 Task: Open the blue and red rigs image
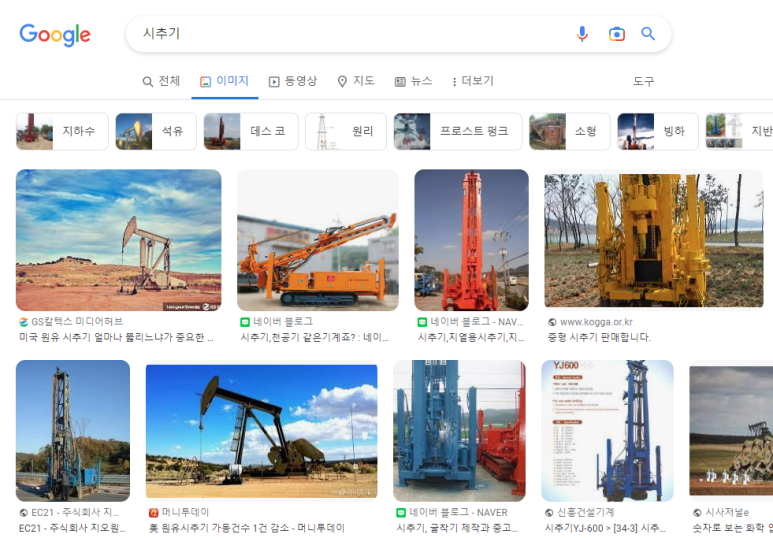pyautogui.click(x=459, y=431)
